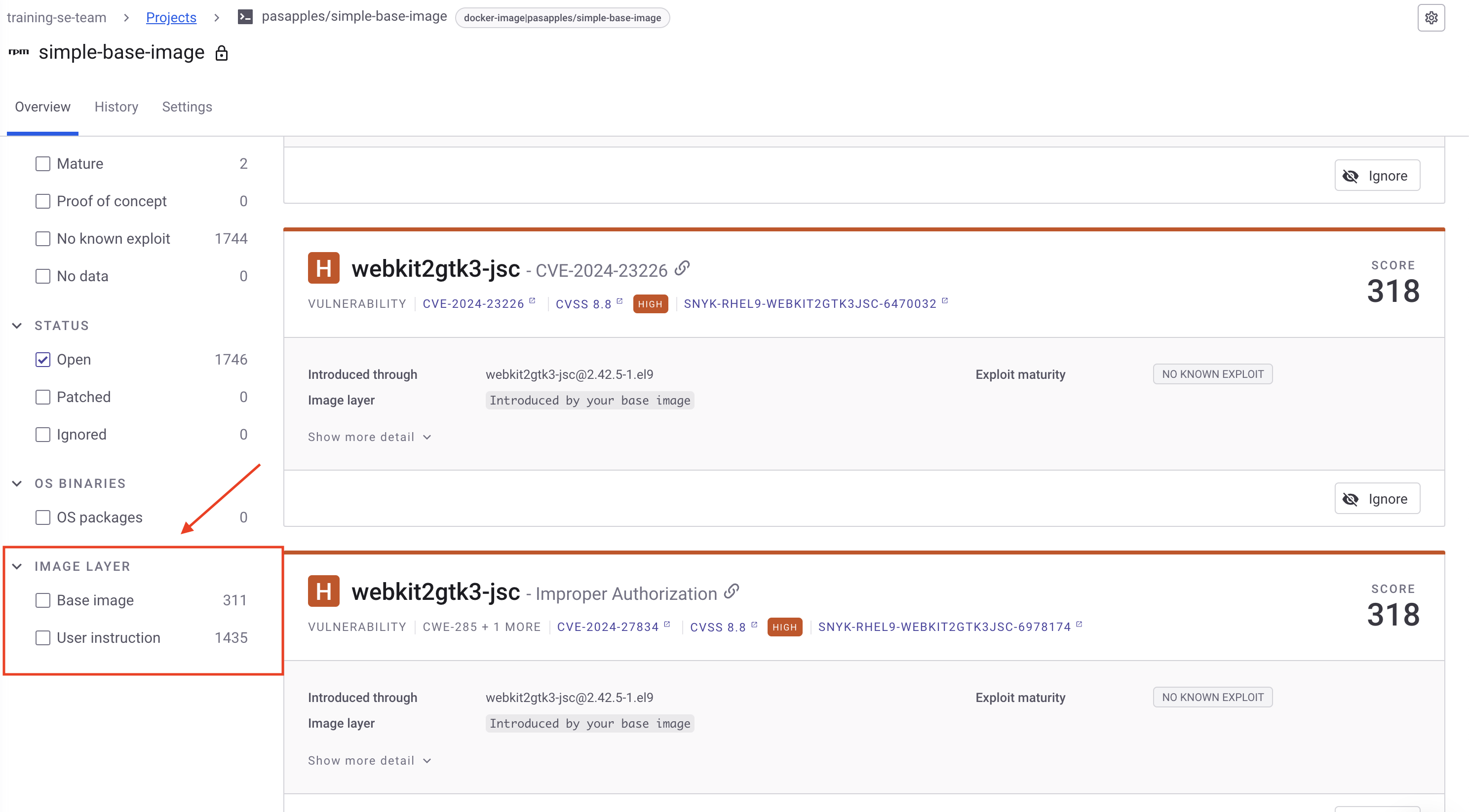Enable the Base image filter checkbox
The height and width of the screenshot is (812, 1469).
click(x=43, y=600)
